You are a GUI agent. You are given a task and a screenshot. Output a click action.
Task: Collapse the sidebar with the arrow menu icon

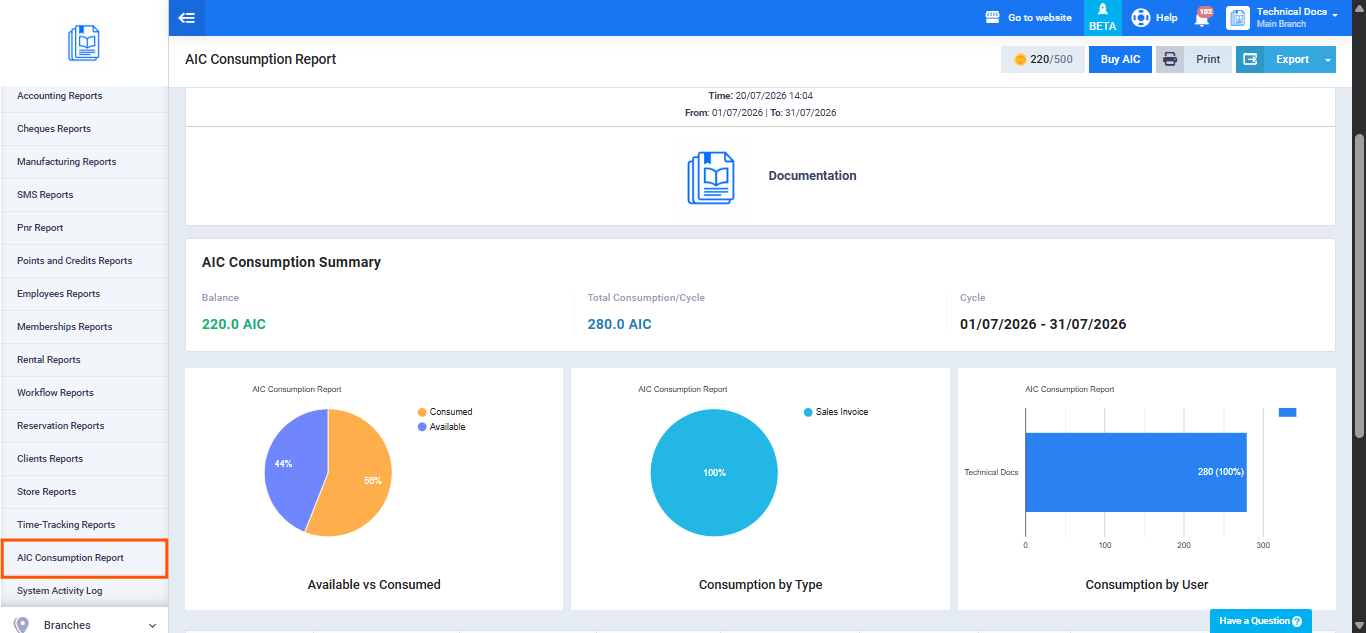pos(186,17)
